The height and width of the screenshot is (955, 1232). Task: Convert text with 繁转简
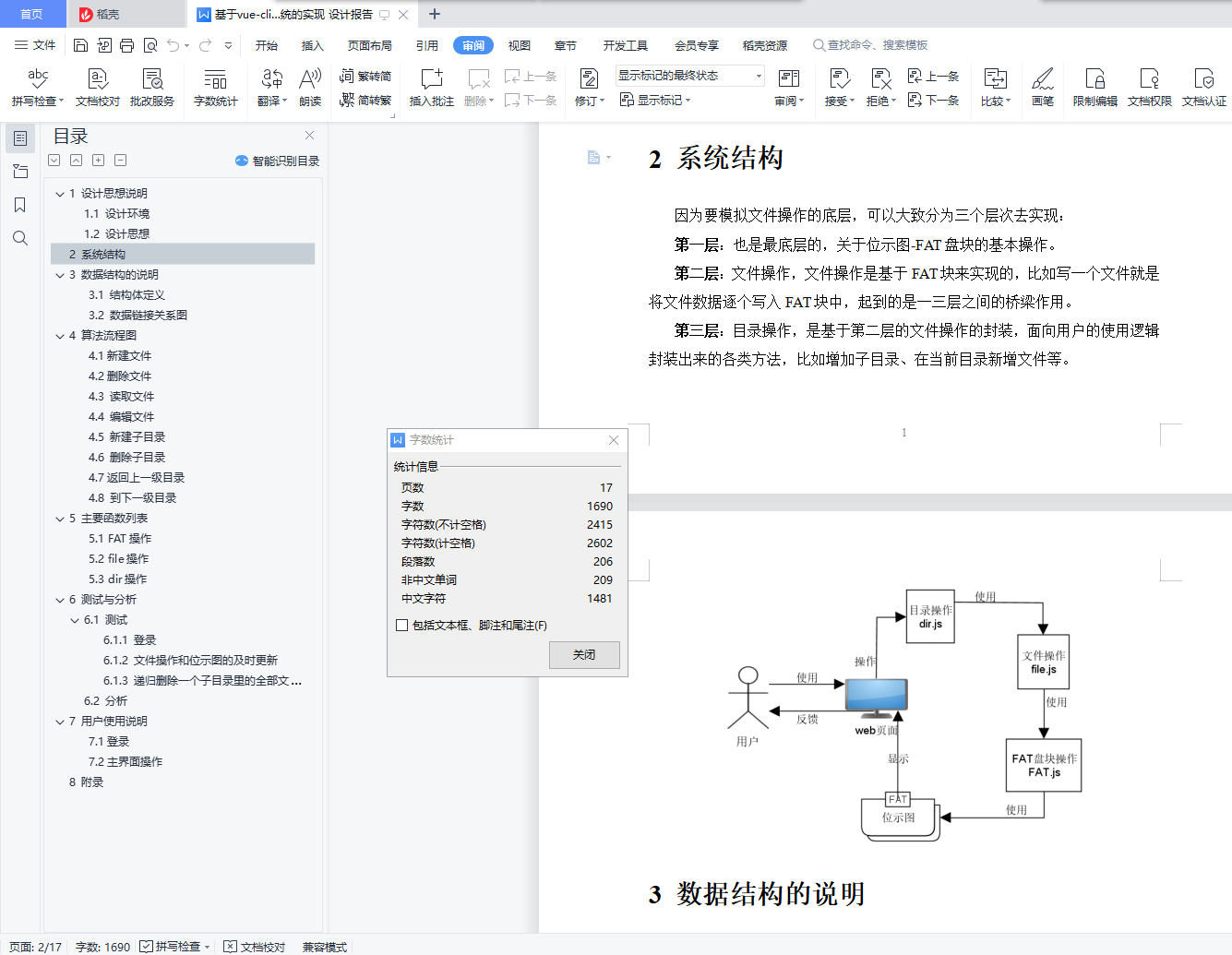pyautogui.click(x=365, y=76)
